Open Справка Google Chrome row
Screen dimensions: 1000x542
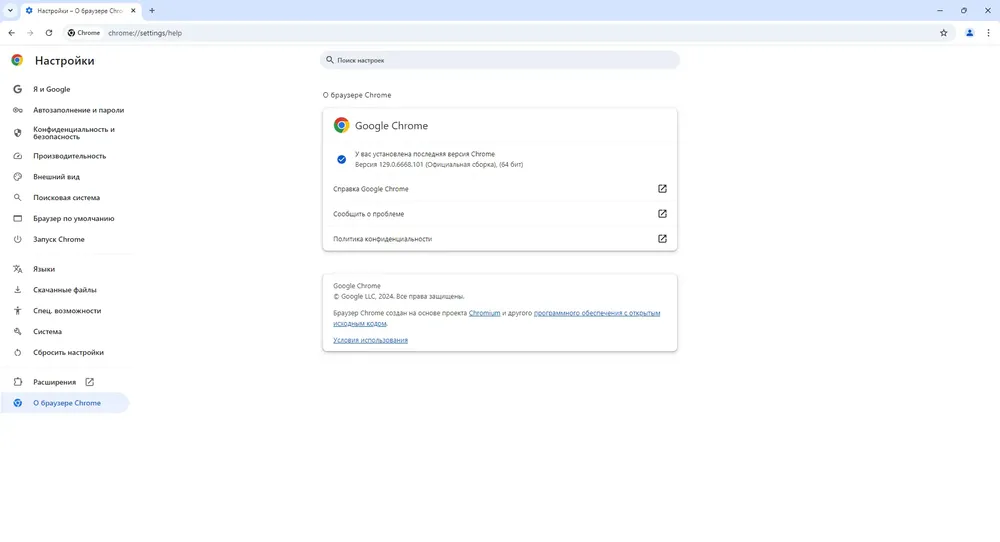499,189
